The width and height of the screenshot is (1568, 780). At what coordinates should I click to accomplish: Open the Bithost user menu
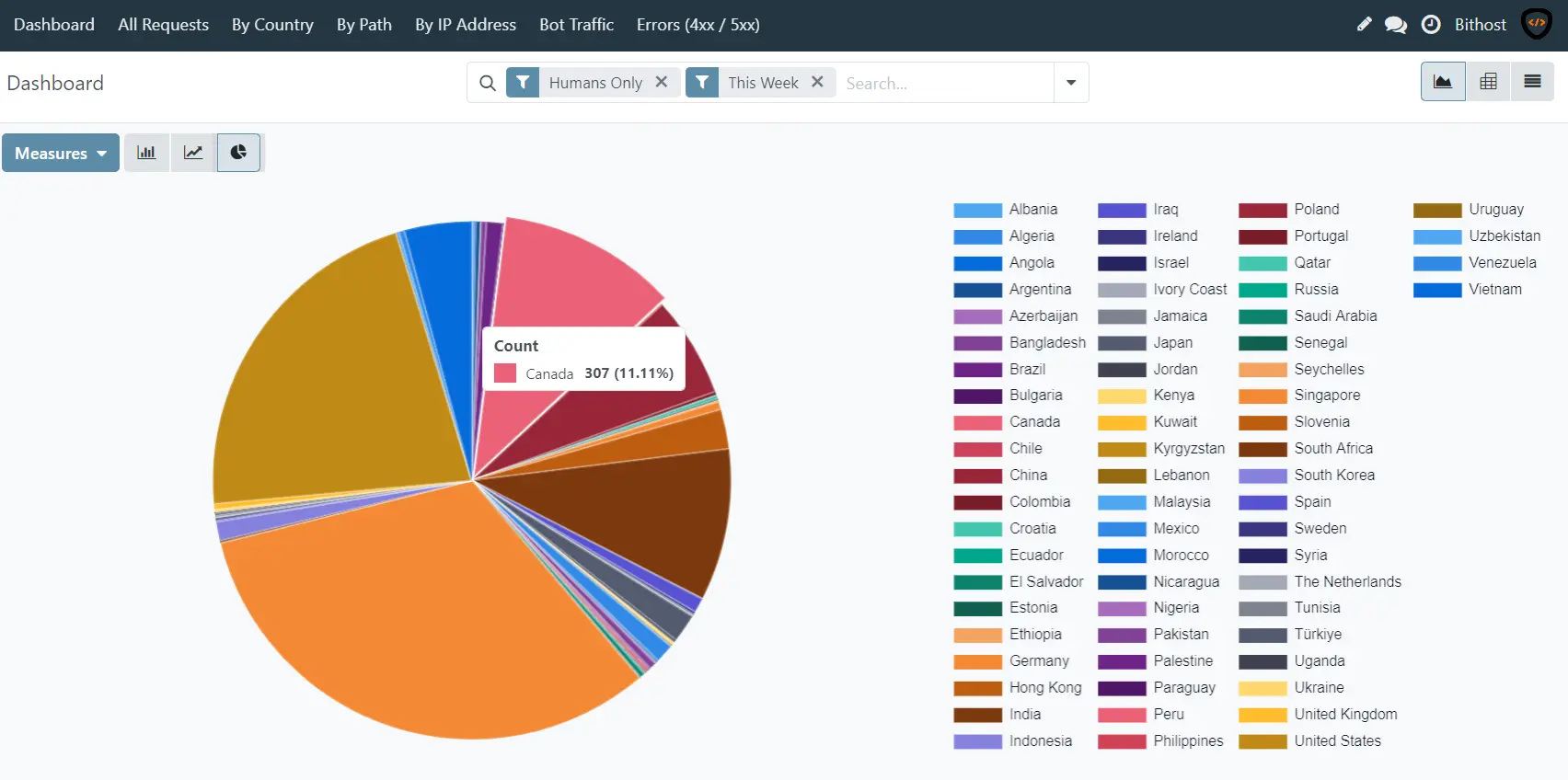click(x=1480, y=25)
